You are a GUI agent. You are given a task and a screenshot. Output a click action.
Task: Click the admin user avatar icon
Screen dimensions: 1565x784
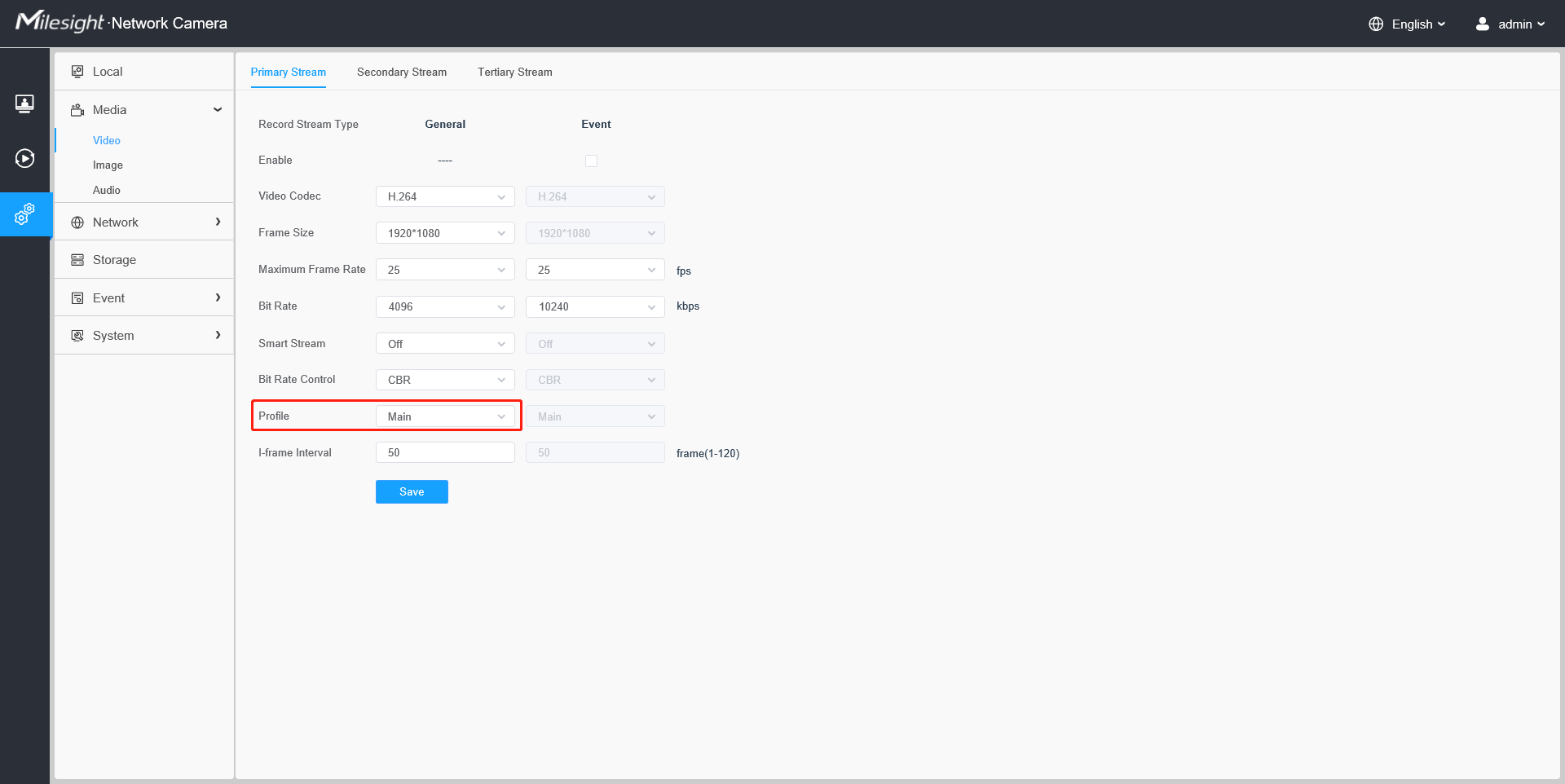(1483, 24)
